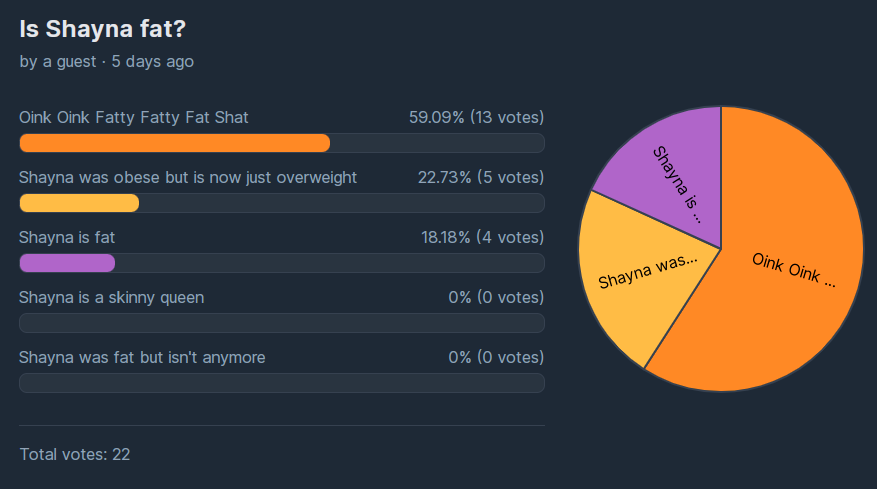877x489 pixels.
Task: Click the 'Total votes: 22' text
Action: [75, 454]
